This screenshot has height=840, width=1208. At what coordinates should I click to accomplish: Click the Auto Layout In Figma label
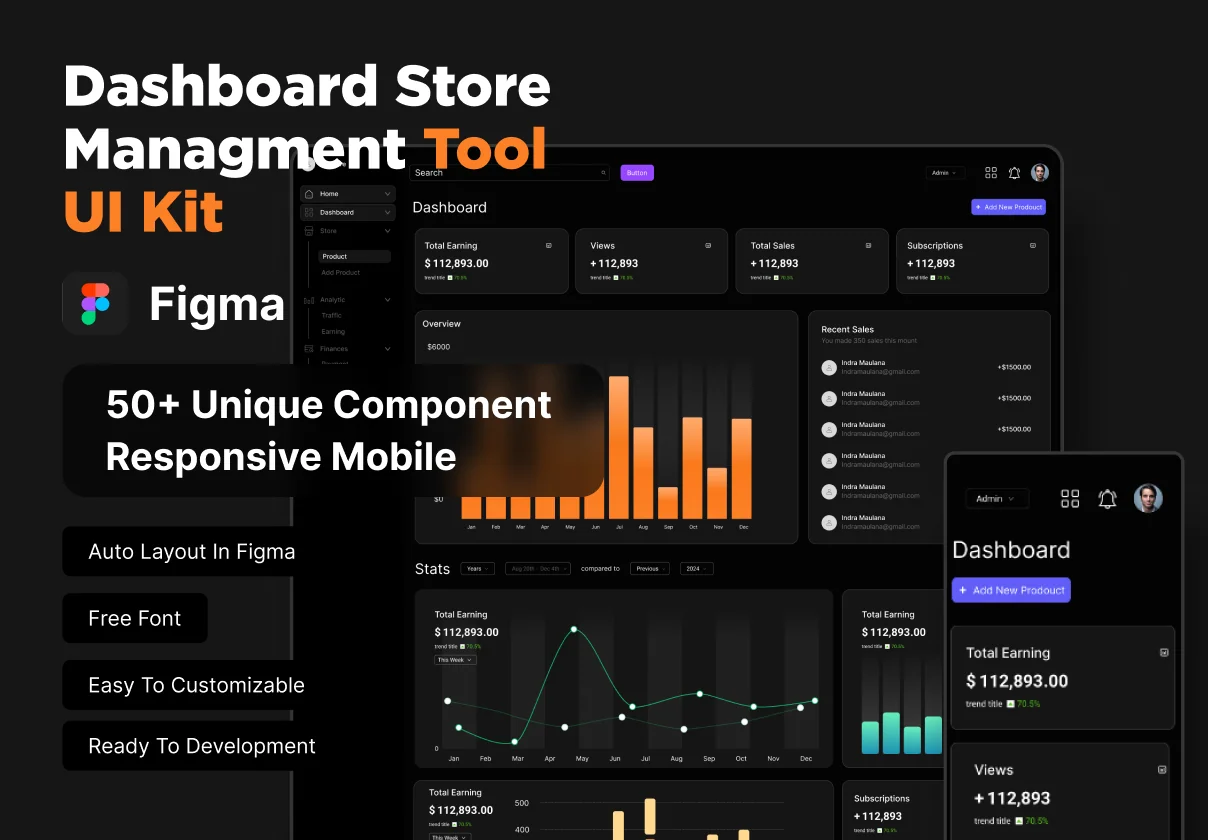192,551
